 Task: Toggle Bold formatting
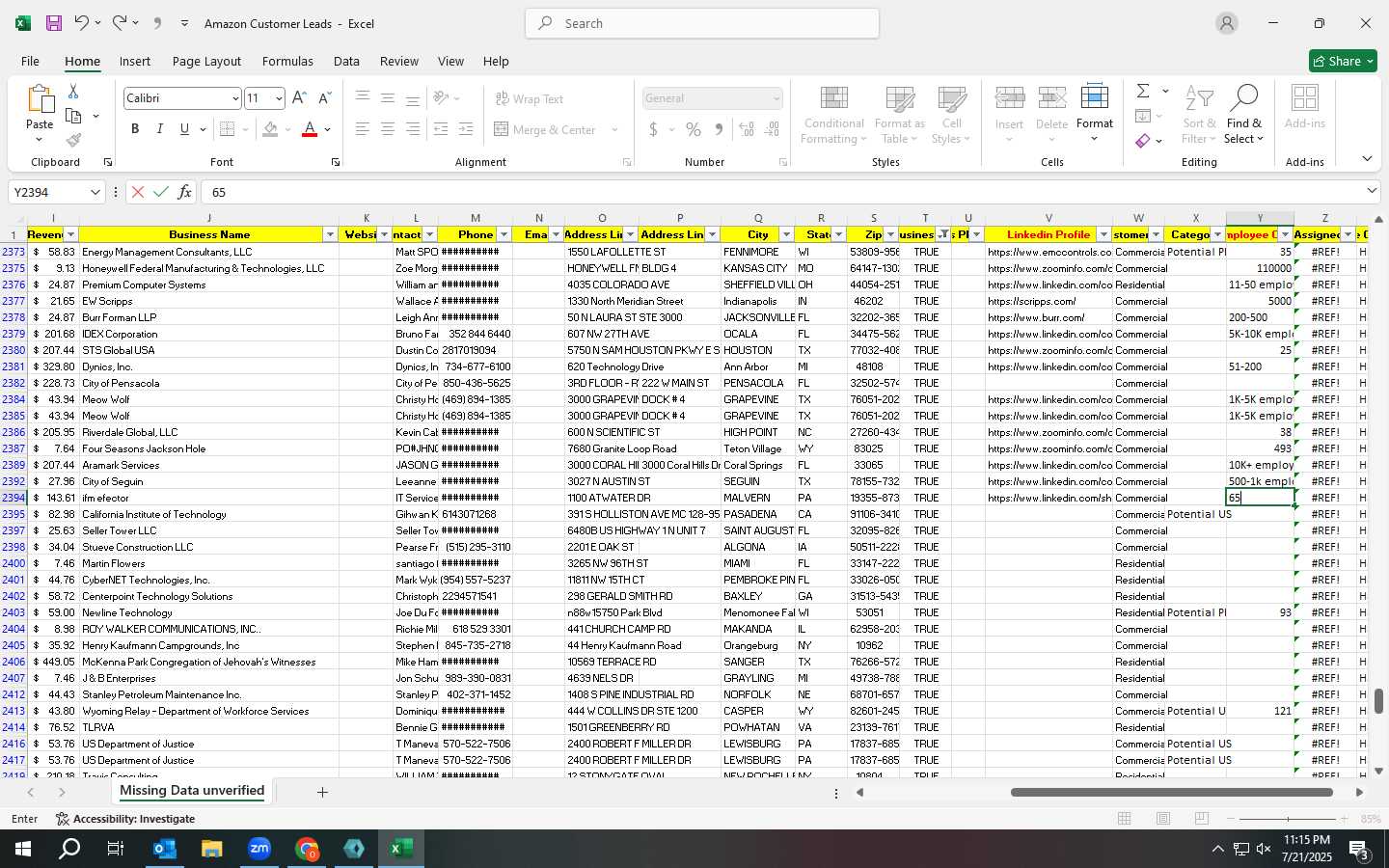coord(135,129)
